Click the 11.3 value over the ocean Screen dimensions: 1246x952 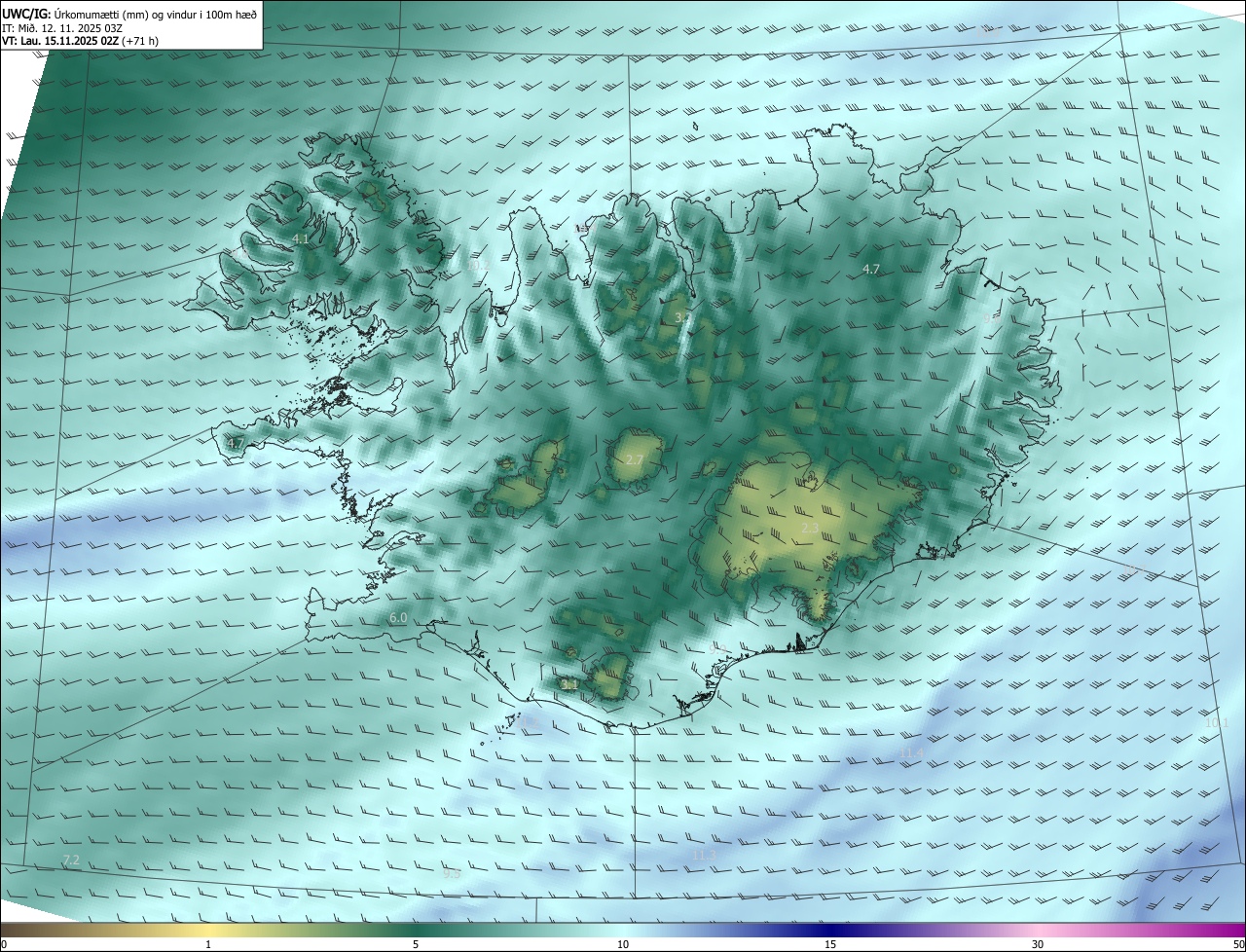pyautogui.click(x=705, y=856)
